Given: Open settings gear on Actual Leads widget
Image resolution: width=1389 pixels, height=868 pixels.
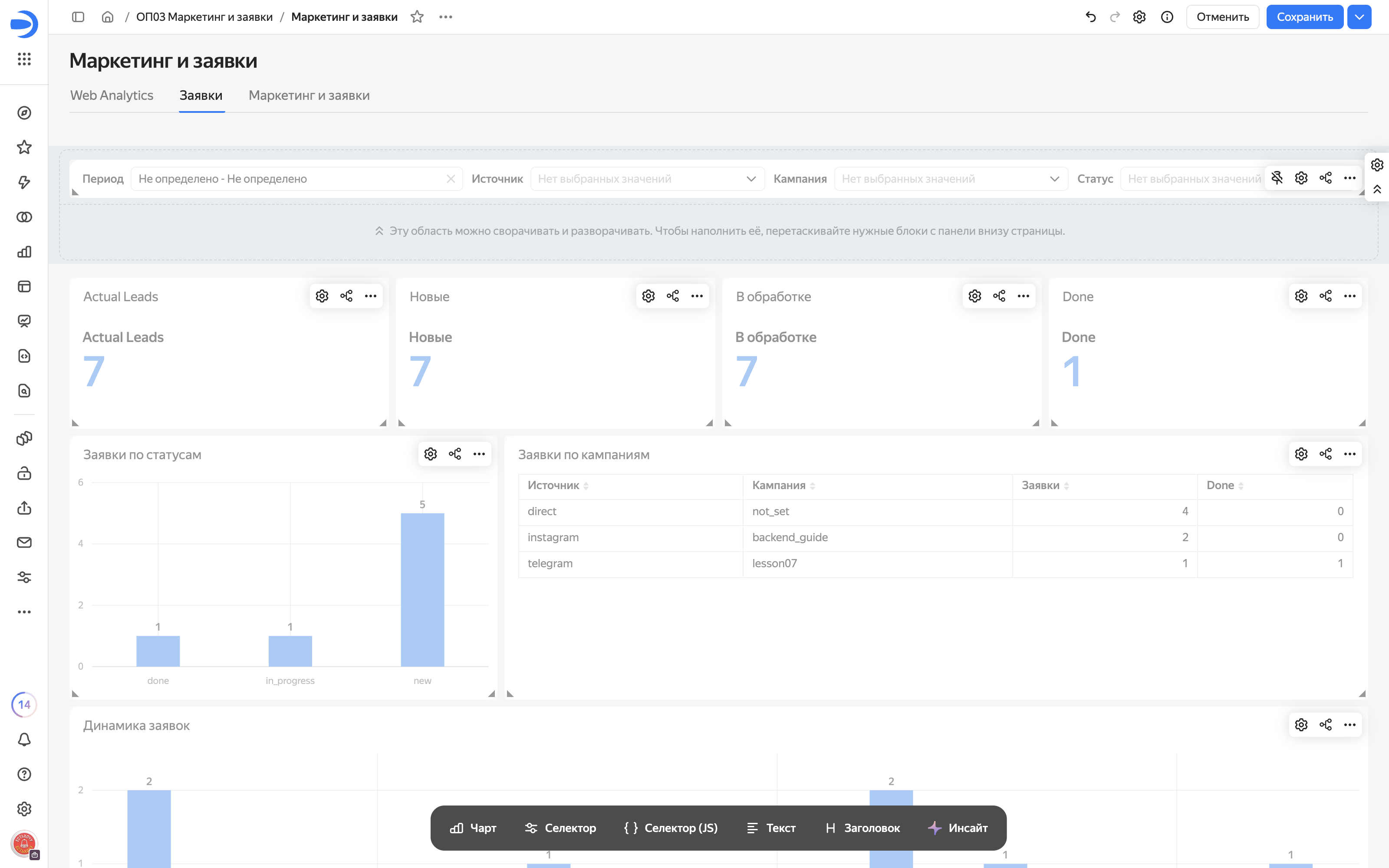Looking at the screenshot, I should (x=322, y=296).
